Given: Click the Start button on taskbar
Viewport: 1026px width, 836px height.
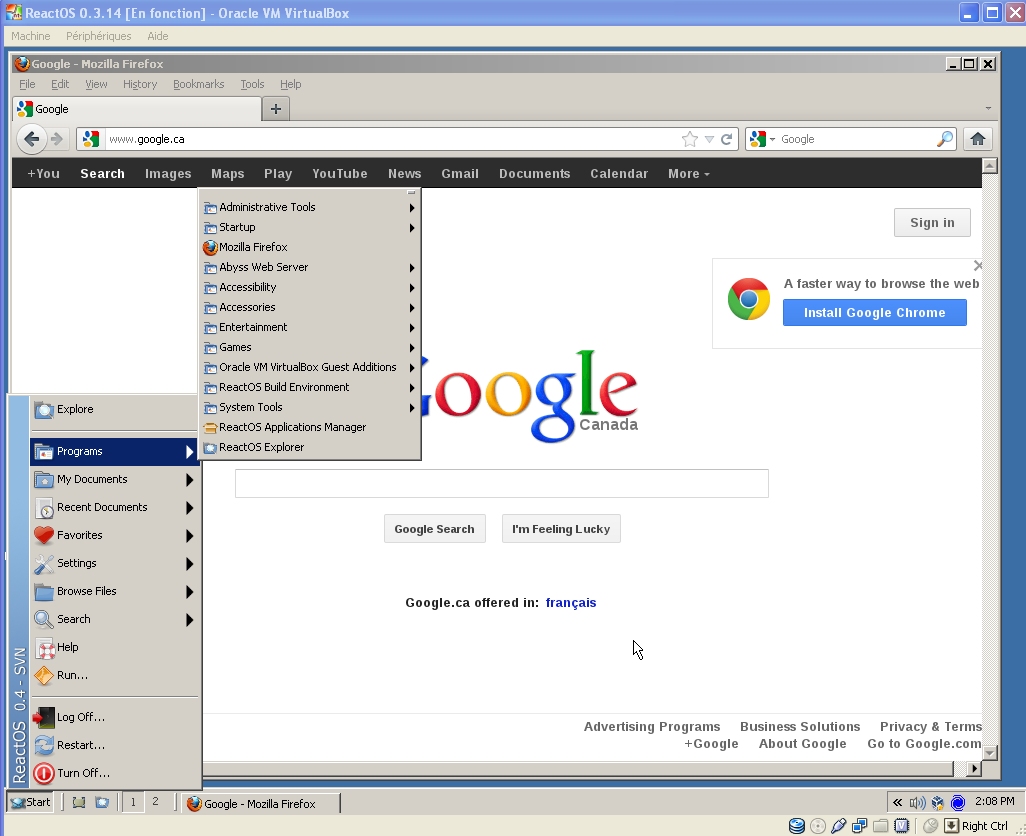Looking at the screenshot, I should (30, 802).
